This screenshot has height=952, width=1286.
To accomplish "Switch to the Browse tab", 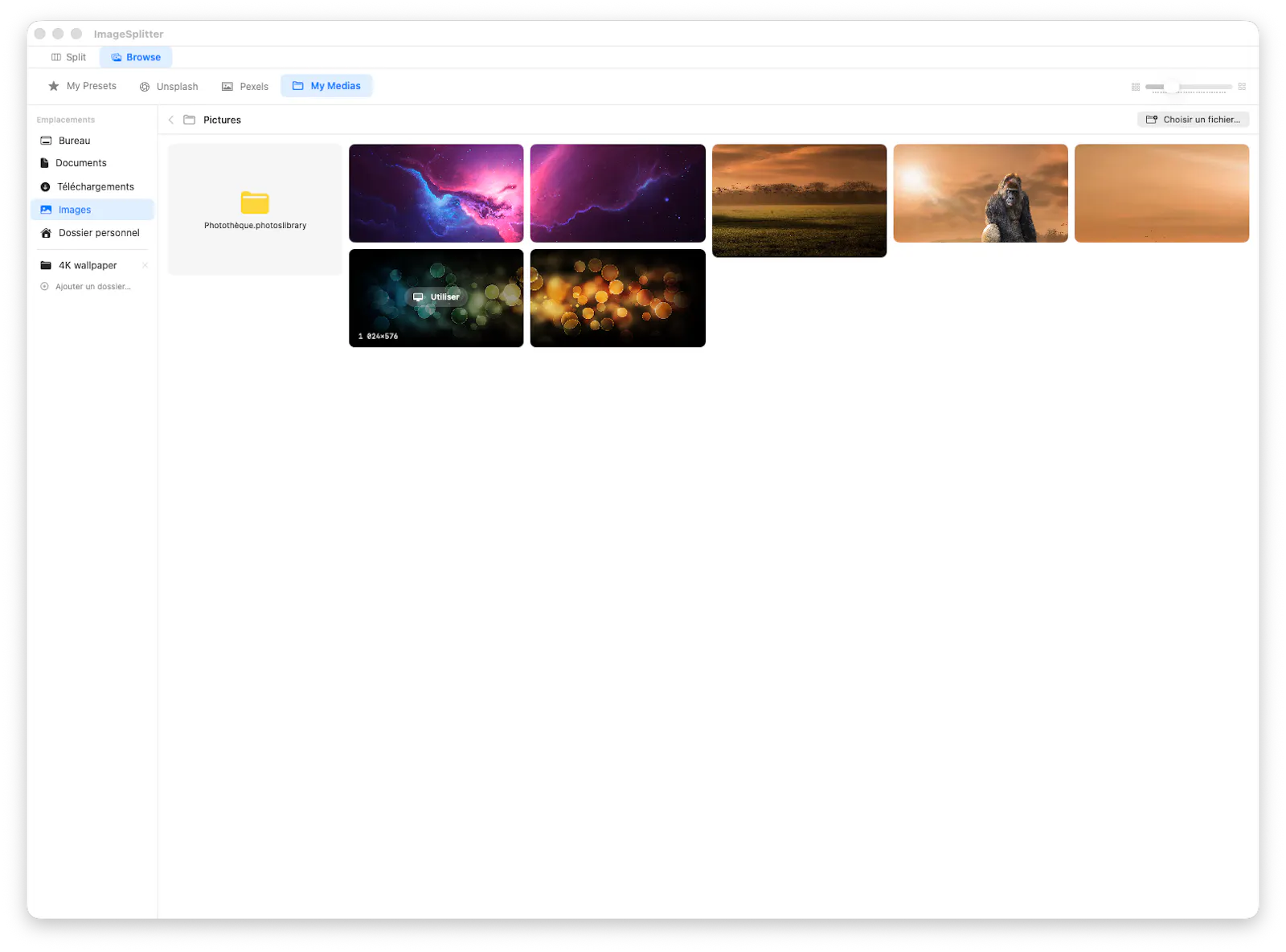I will [136, 57].
